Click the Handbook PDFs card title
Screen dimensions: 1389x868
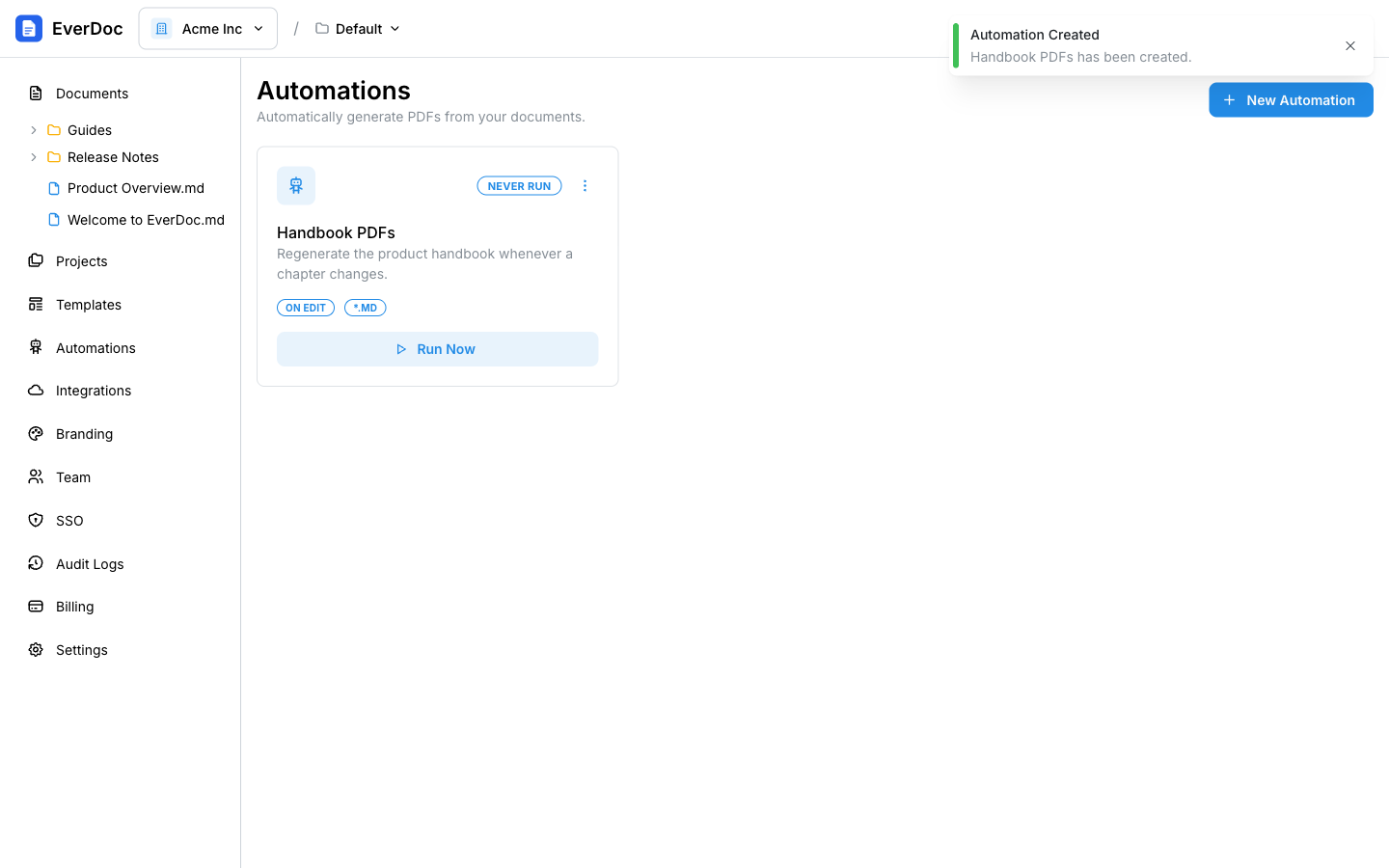point(336,232)
